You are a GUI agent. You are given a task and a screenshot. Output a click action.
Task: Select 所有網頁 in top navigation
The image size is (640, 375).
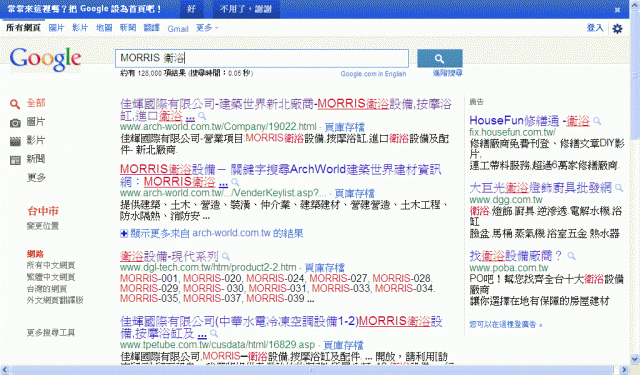tap(24, 28)
